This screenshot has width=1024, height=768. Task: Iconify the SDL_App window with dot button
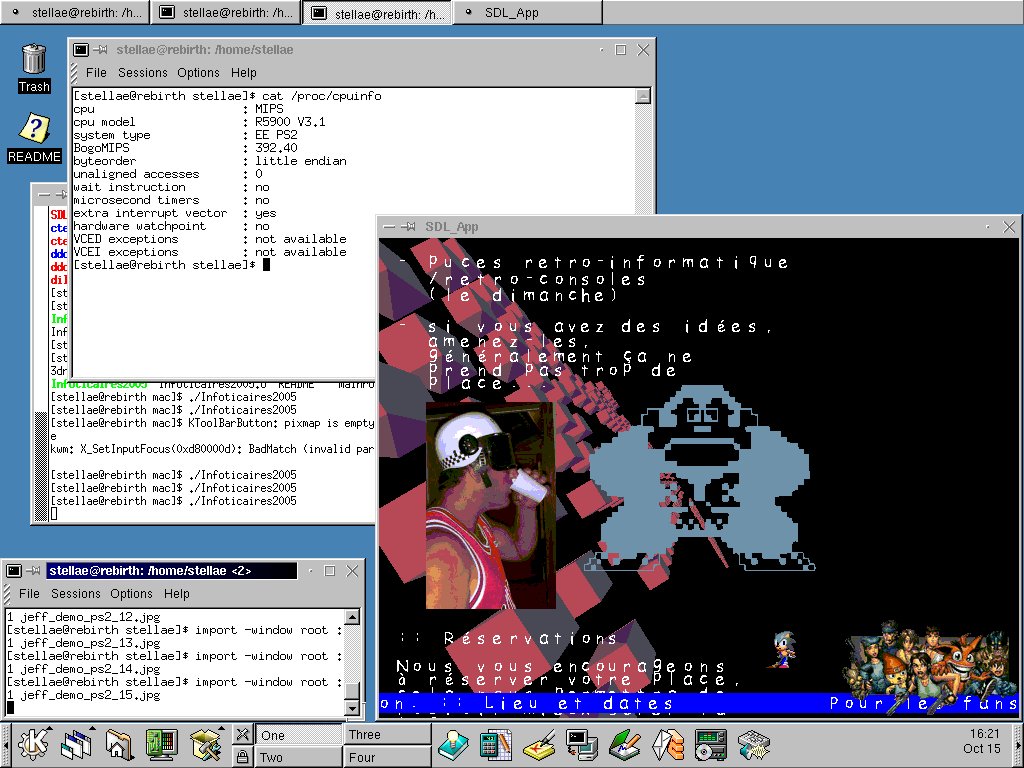(x=988, y=227)
